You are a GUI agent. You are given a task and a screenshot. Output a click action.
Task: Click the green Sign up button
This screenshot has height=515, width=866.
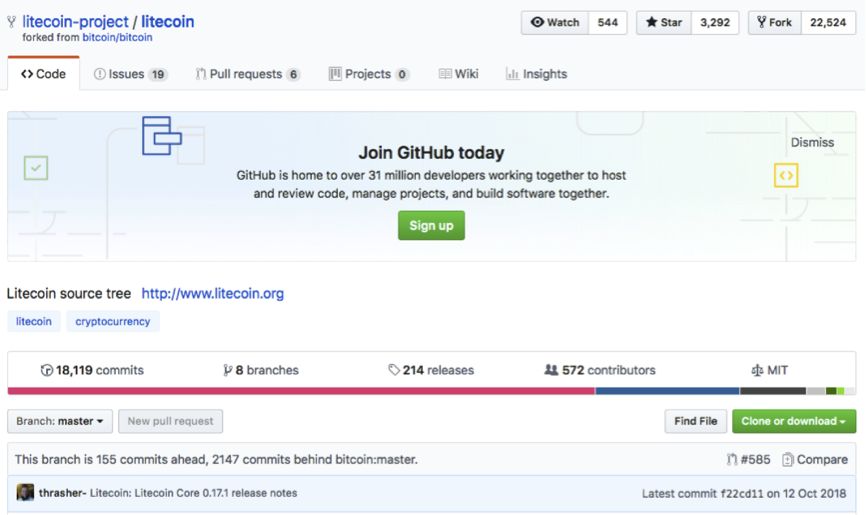pos(431,225)
